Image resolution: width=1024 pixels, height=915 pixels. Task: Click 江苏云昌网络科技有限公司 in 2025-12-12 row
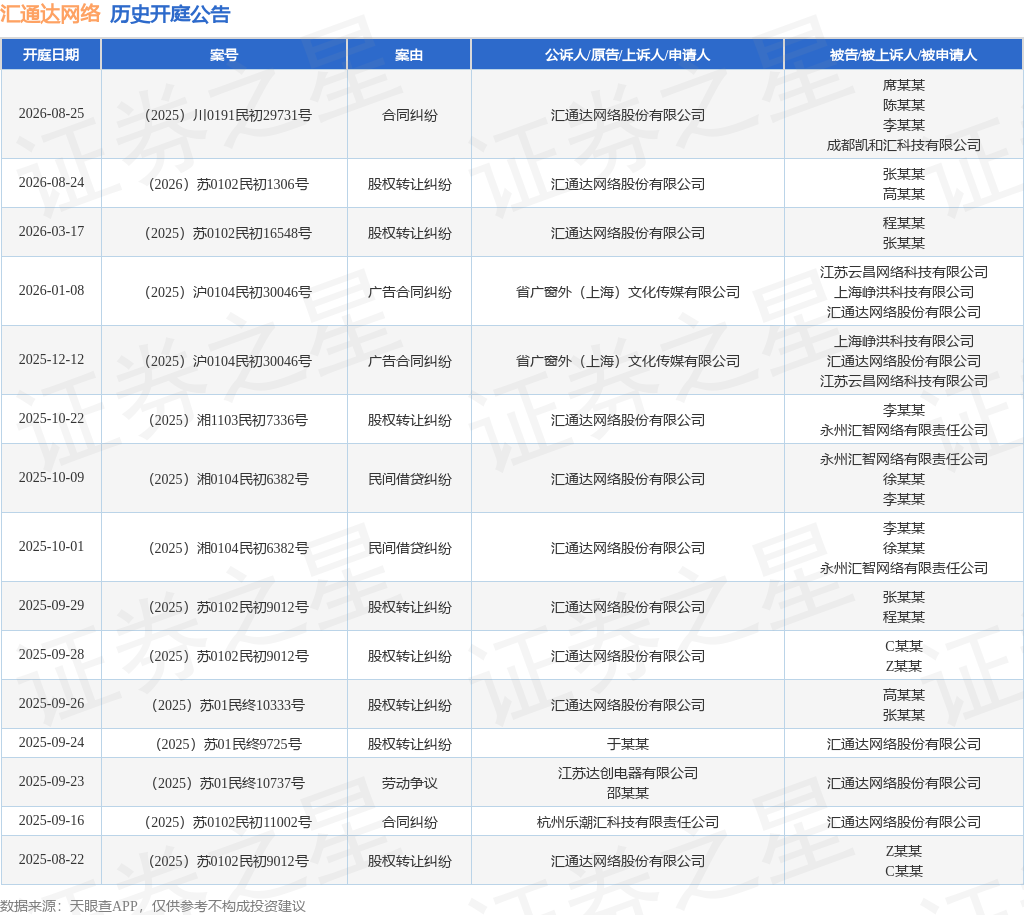tap(904, 381)
